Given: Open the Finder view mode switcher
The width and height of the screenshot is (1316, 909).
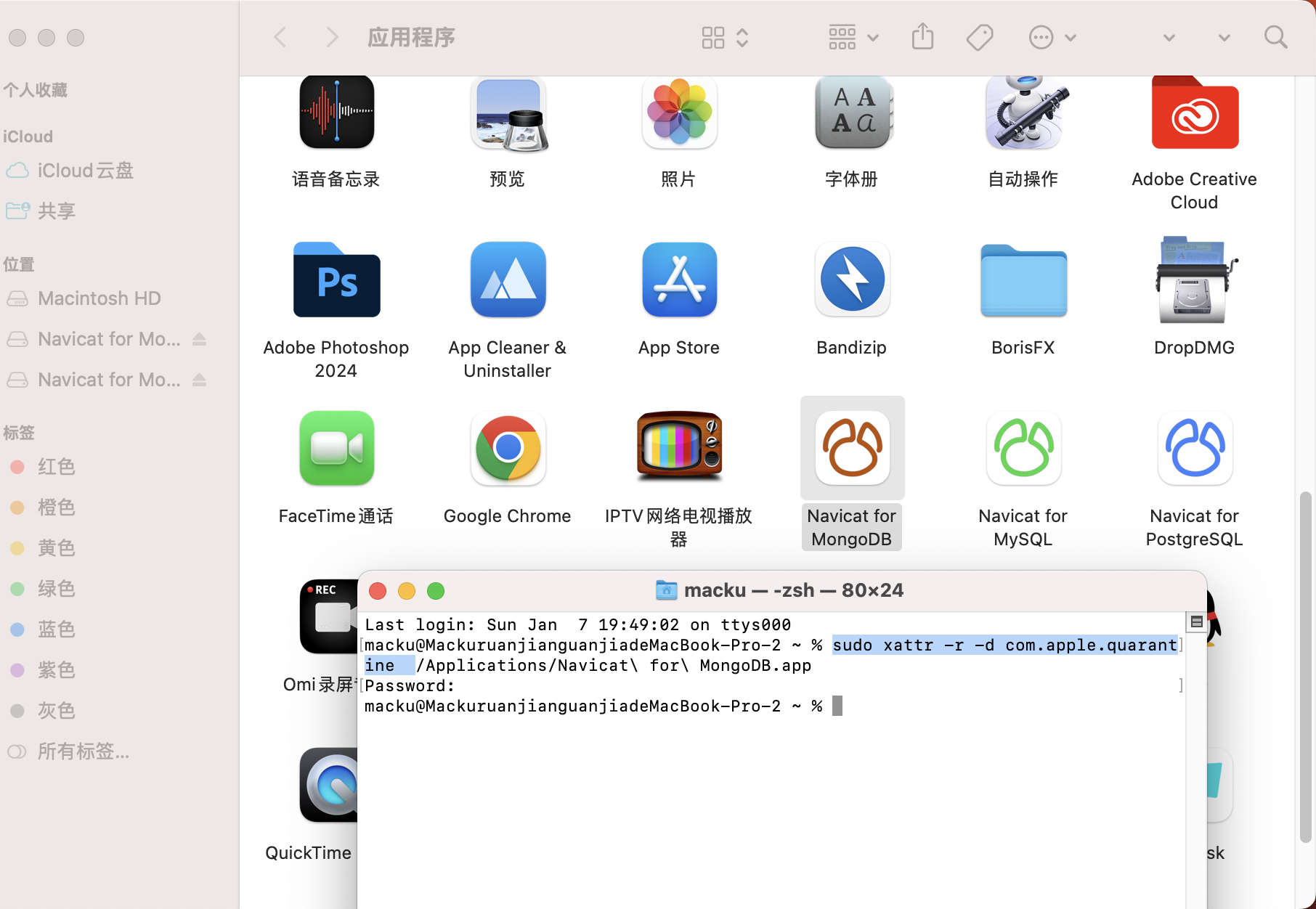Looking at the screenshot, I should click(x=725, y=37).
